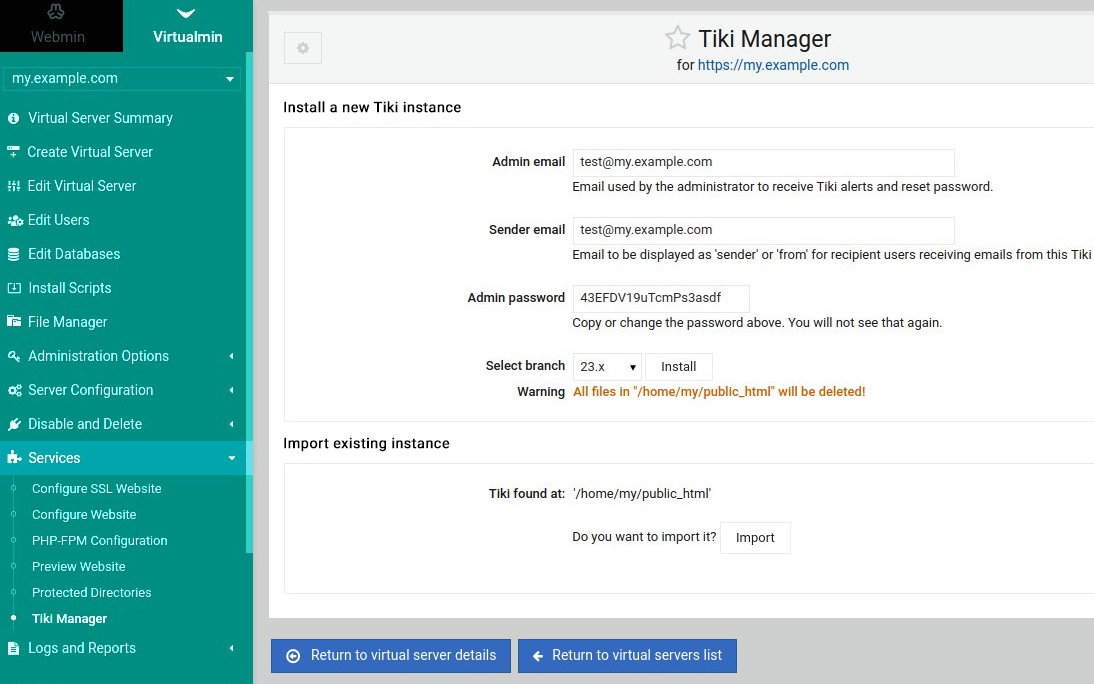
Task: Click the Install Scripts icon
Action: tap(14, 288)
